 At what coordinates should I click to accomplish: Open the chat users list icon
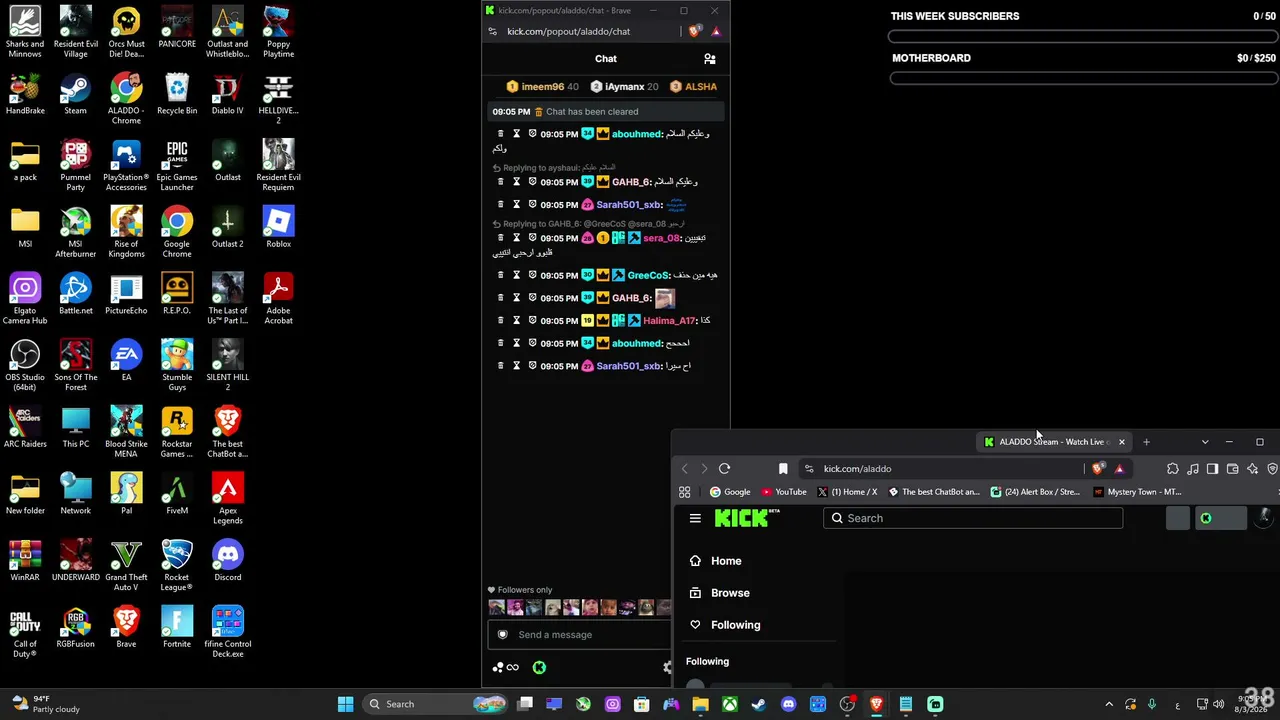point(710,59)
